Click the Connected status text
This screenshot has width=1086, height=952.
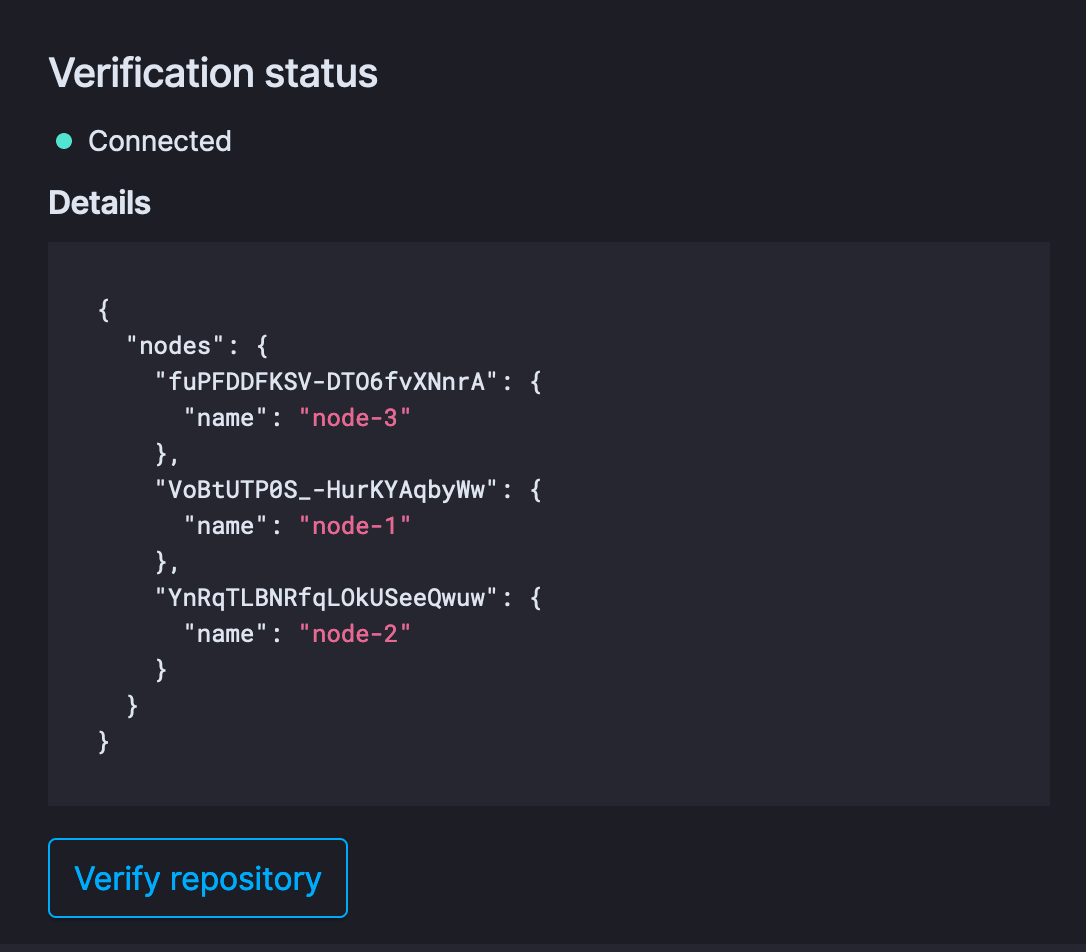159,141
